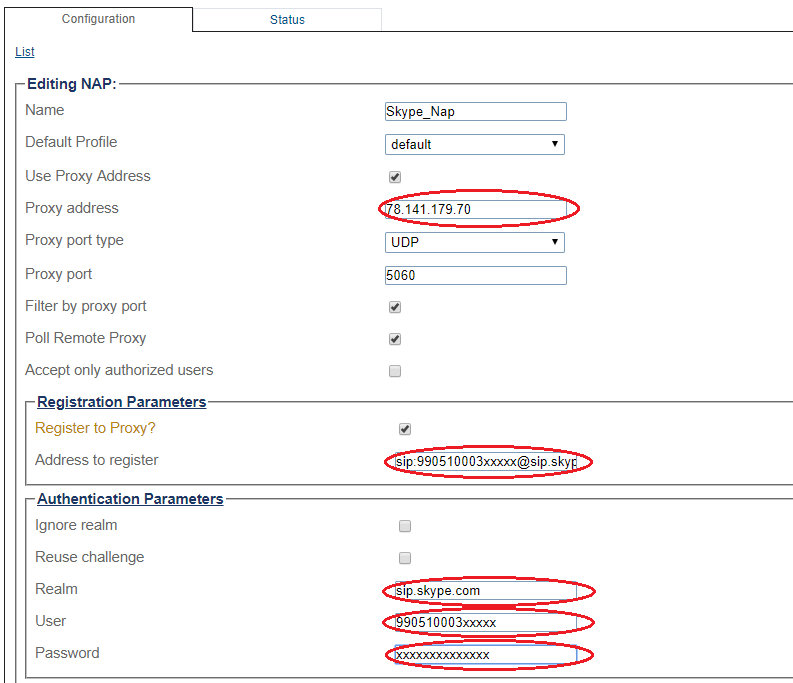Check the Ignore realm checkbox
The width and height of the screenshot is (793, 683).
coord(405,526)
